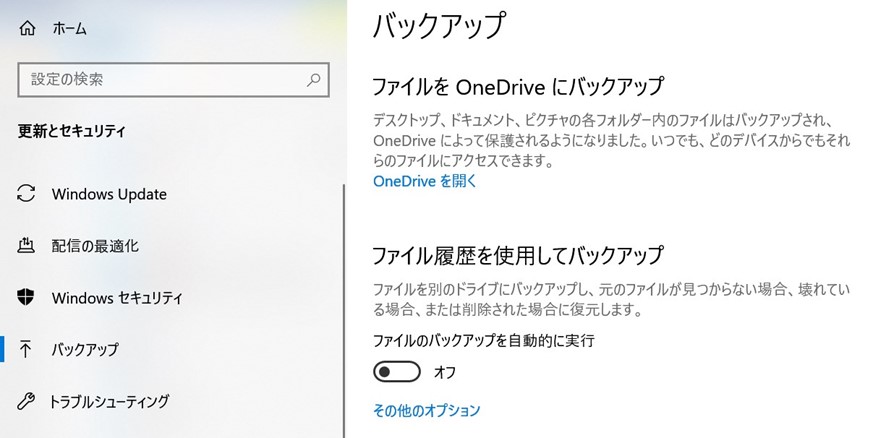The image size is (886, 438).
Task: Click the ファイルを別のドライブにバックアップ description text
Action: (611, 300)
